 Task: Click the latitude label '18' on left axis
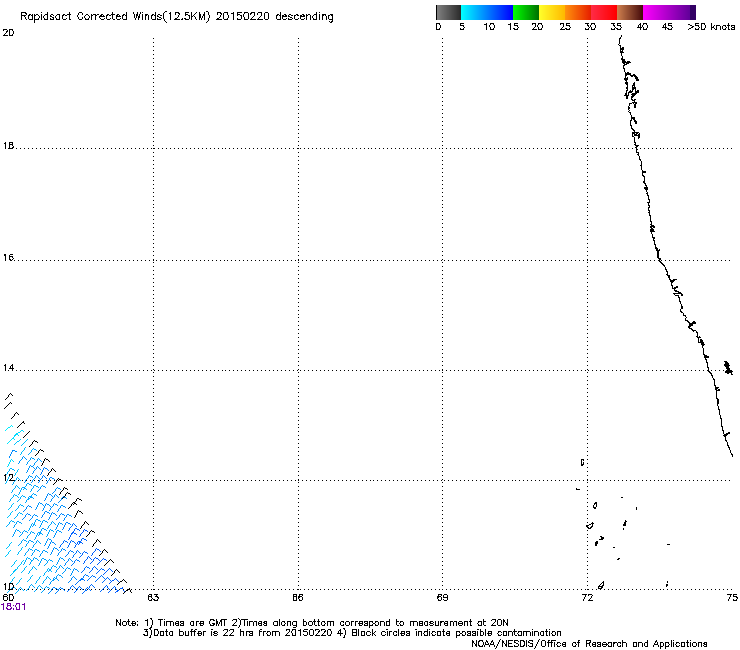click(x=8, y=146)
